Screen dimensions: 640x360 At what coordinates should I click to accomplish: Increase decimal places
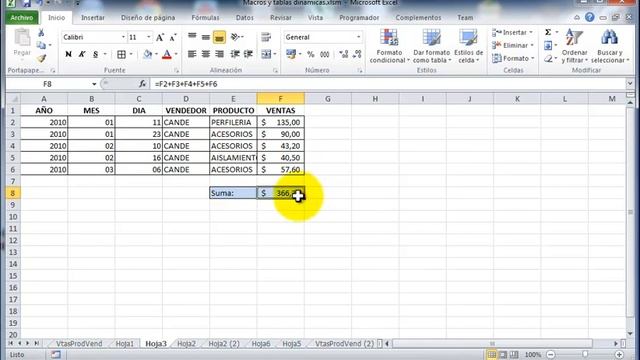[x=344, y=54]
